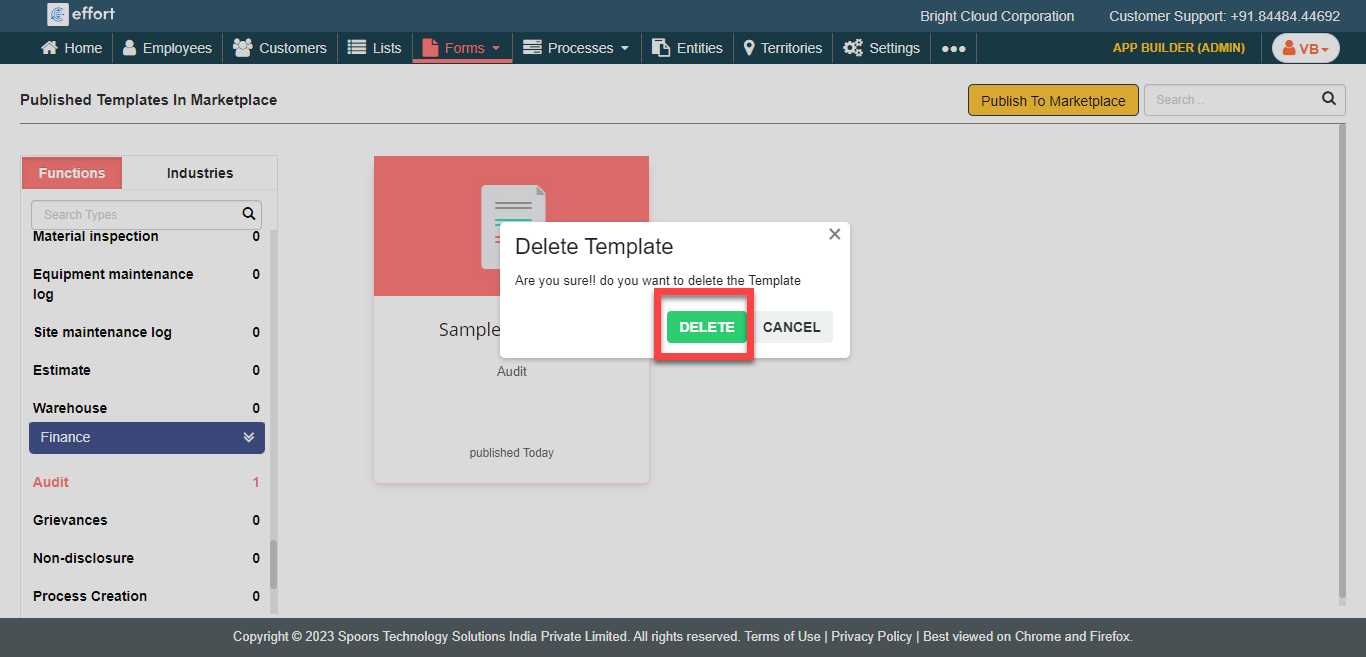The image size is (1366, 657).
Task: Switch to the Industries tab
Action: point(199,173)
